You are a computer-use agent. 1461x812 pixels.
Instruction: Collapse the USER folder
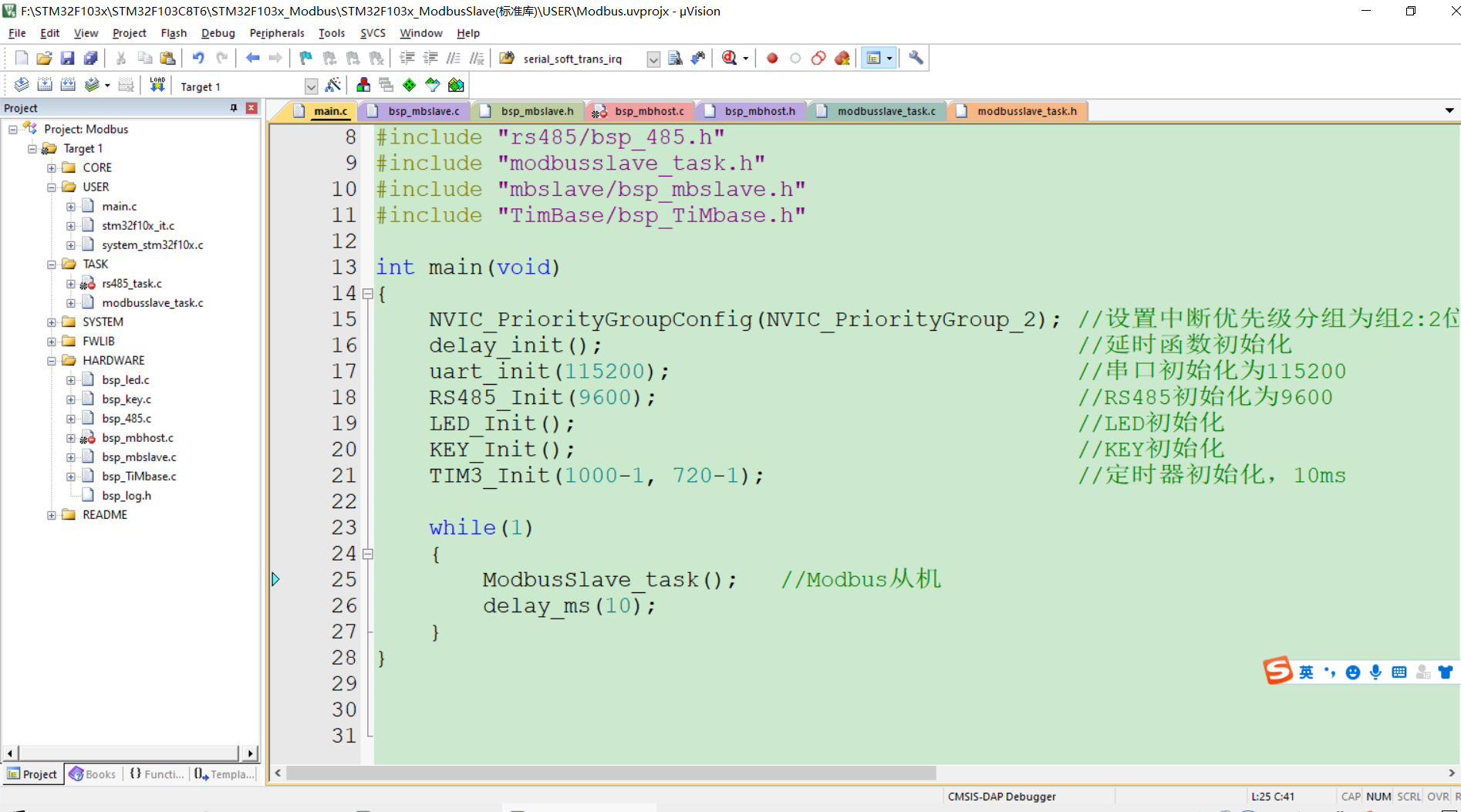pyautogui.click(x=52, y=187)
